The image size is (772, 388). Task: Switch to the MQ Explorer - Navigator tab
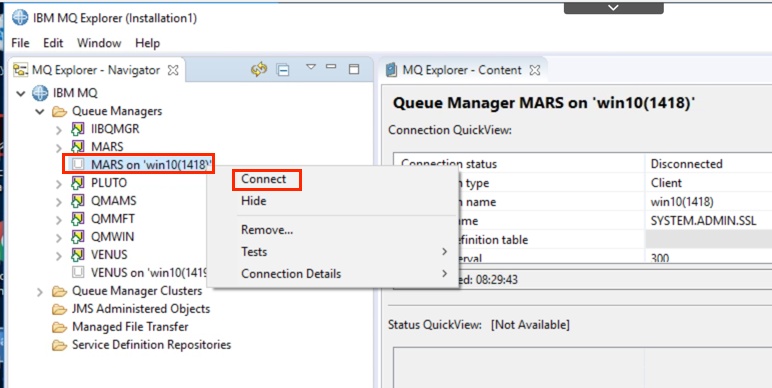[x=96, y=70]
